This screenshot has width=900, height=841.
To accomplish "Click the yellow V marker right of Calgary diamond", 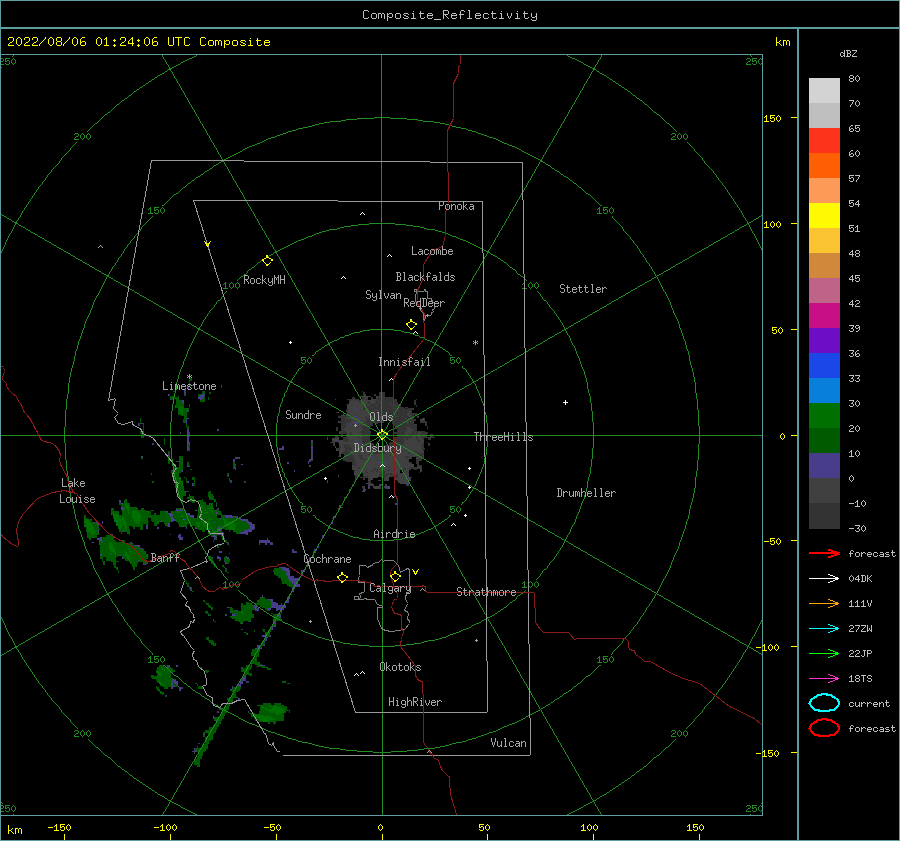I will coord(415,572).
